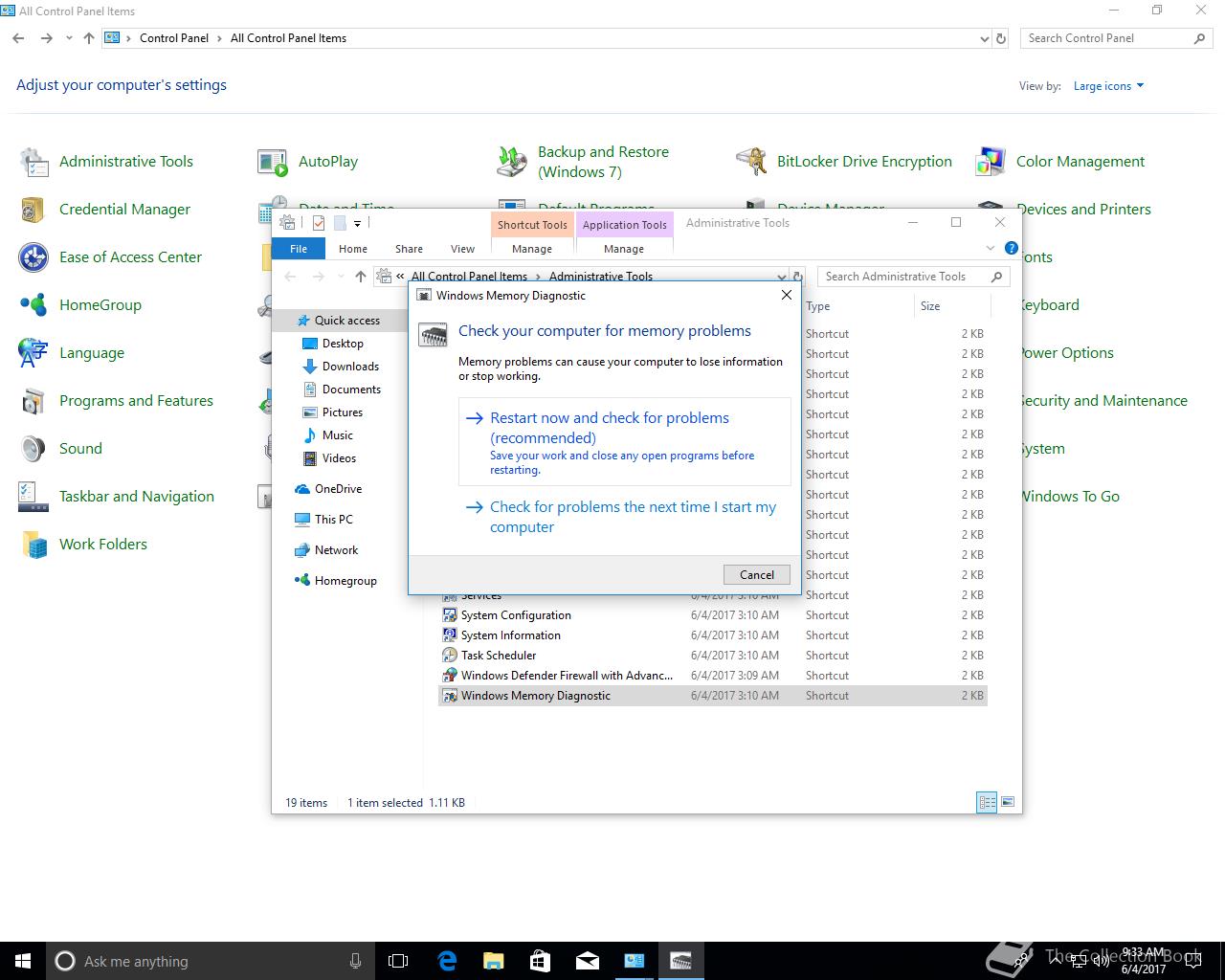The image size is (1225, 980).
Task: Open BitLocker Drive Encryption icon
Action: [752, 162]
